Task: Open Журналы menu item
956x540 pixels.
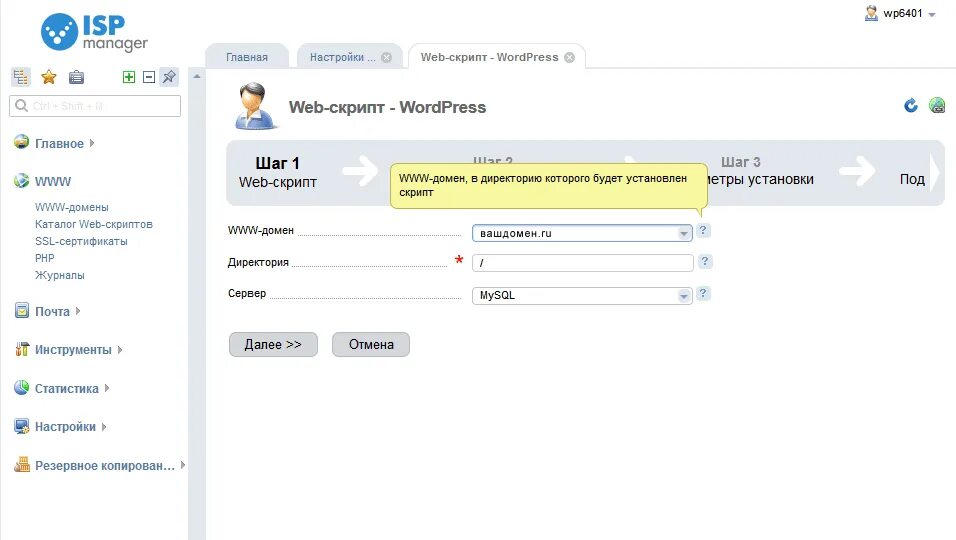Action: [60, 275]
